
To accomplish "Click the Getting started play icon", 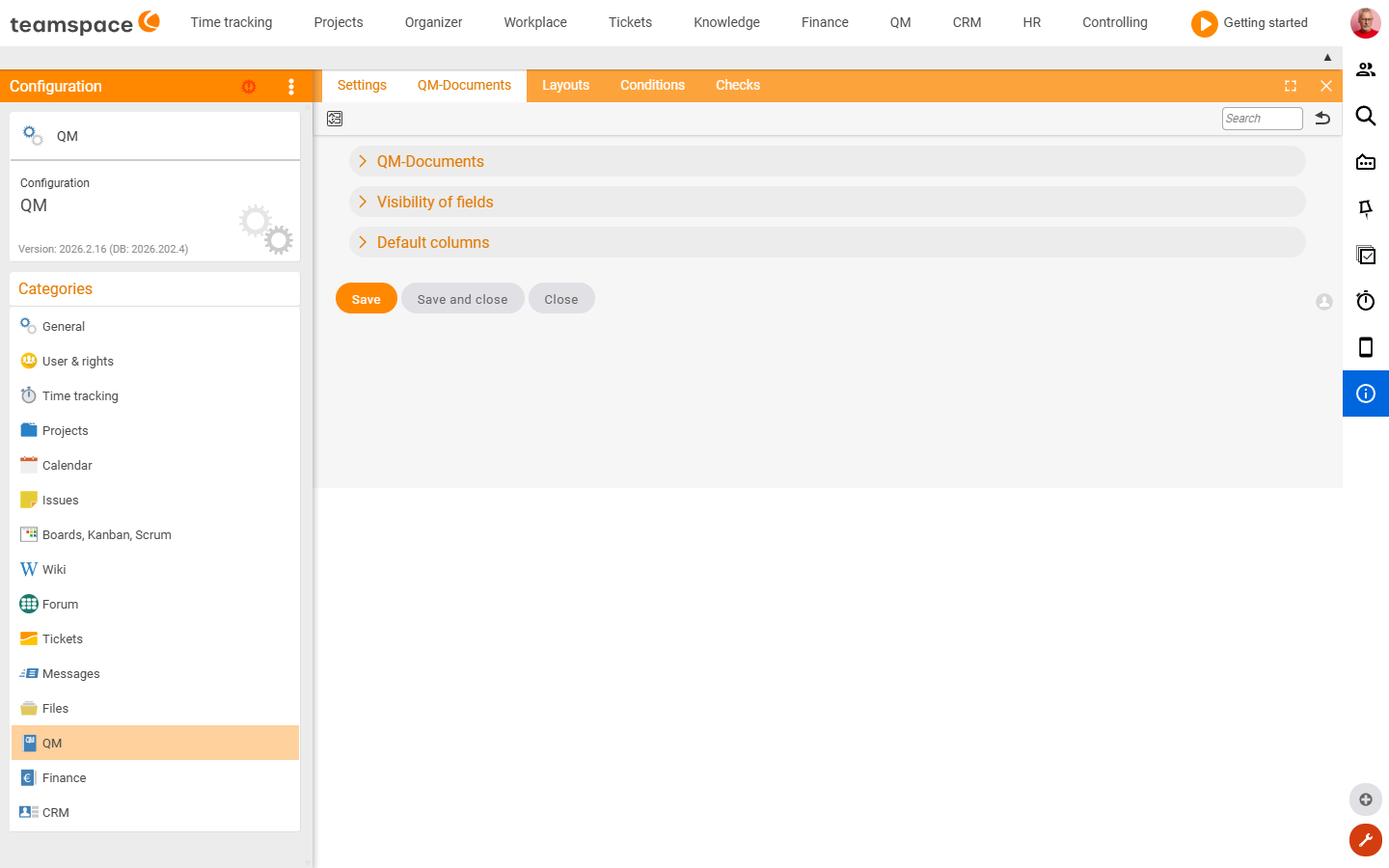I will pyautogui.click(x=1204, y=23).
